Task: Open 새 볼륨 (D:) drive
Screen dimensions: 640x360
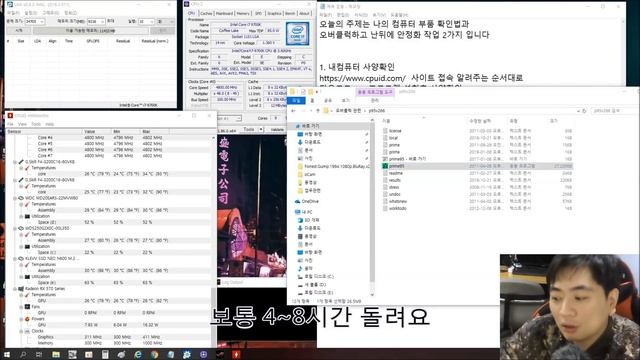Action: 312,284
